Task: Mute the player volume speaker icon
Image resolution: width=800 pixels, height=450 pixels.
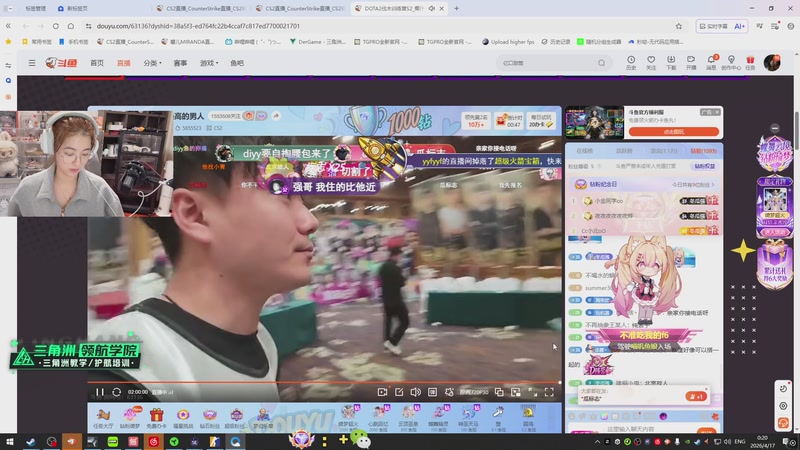Action: 416,392
